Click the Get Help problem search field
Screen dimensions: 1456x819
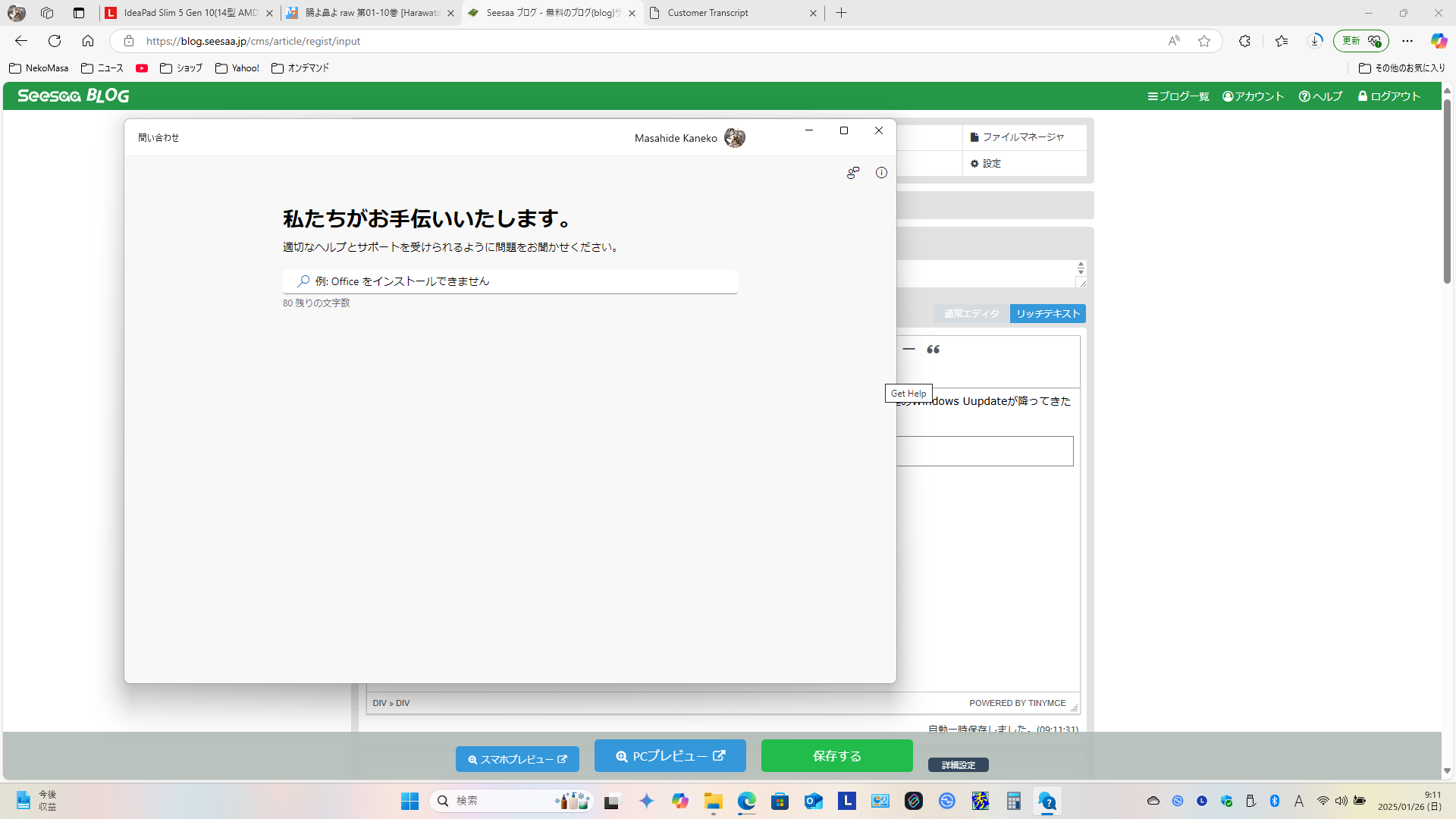tap(510, 281)
